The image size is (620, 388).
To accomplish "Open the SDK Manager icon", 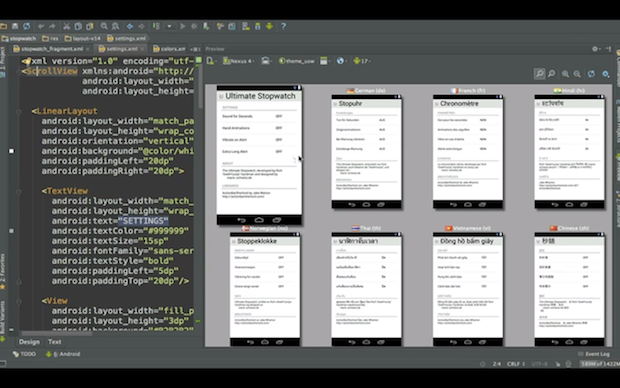I will point(258,26).
